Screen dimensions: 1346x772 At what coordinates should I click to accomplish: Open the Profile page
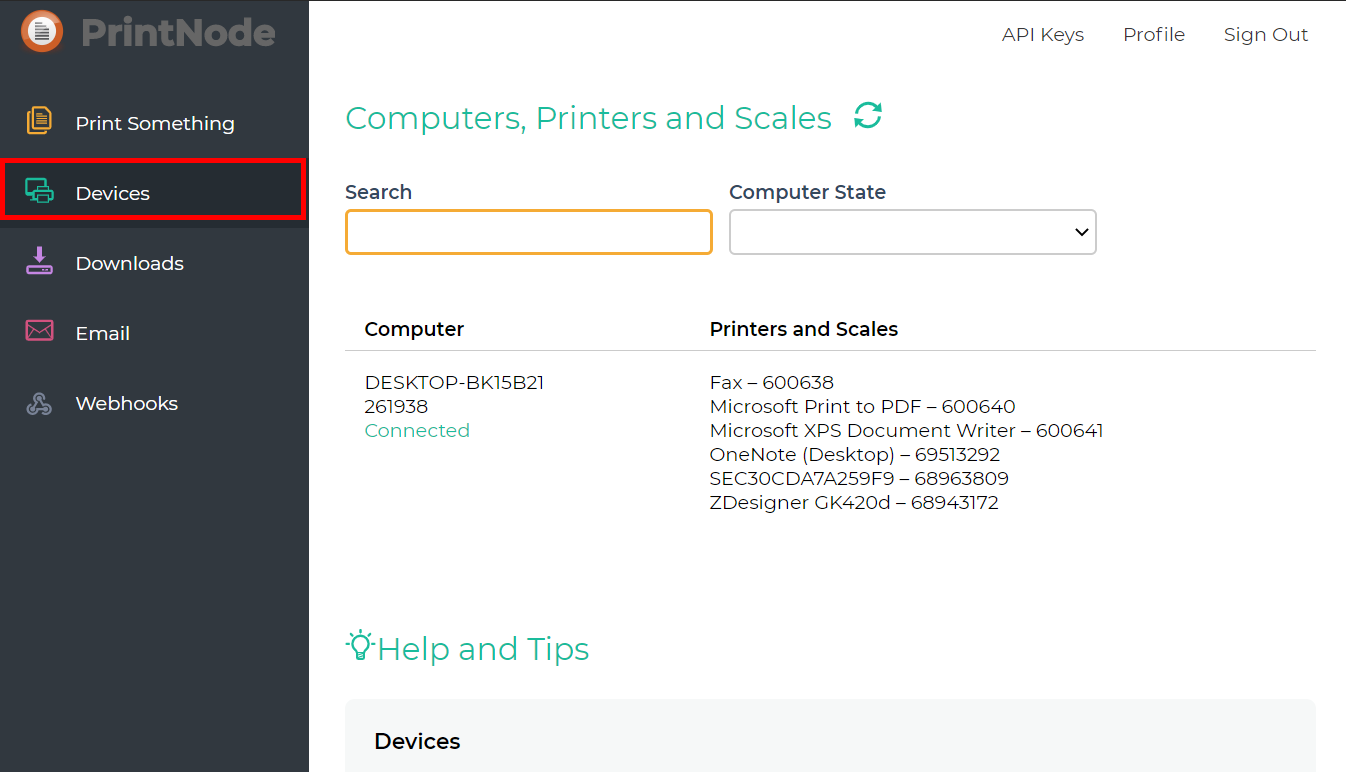click(1154, 34)
